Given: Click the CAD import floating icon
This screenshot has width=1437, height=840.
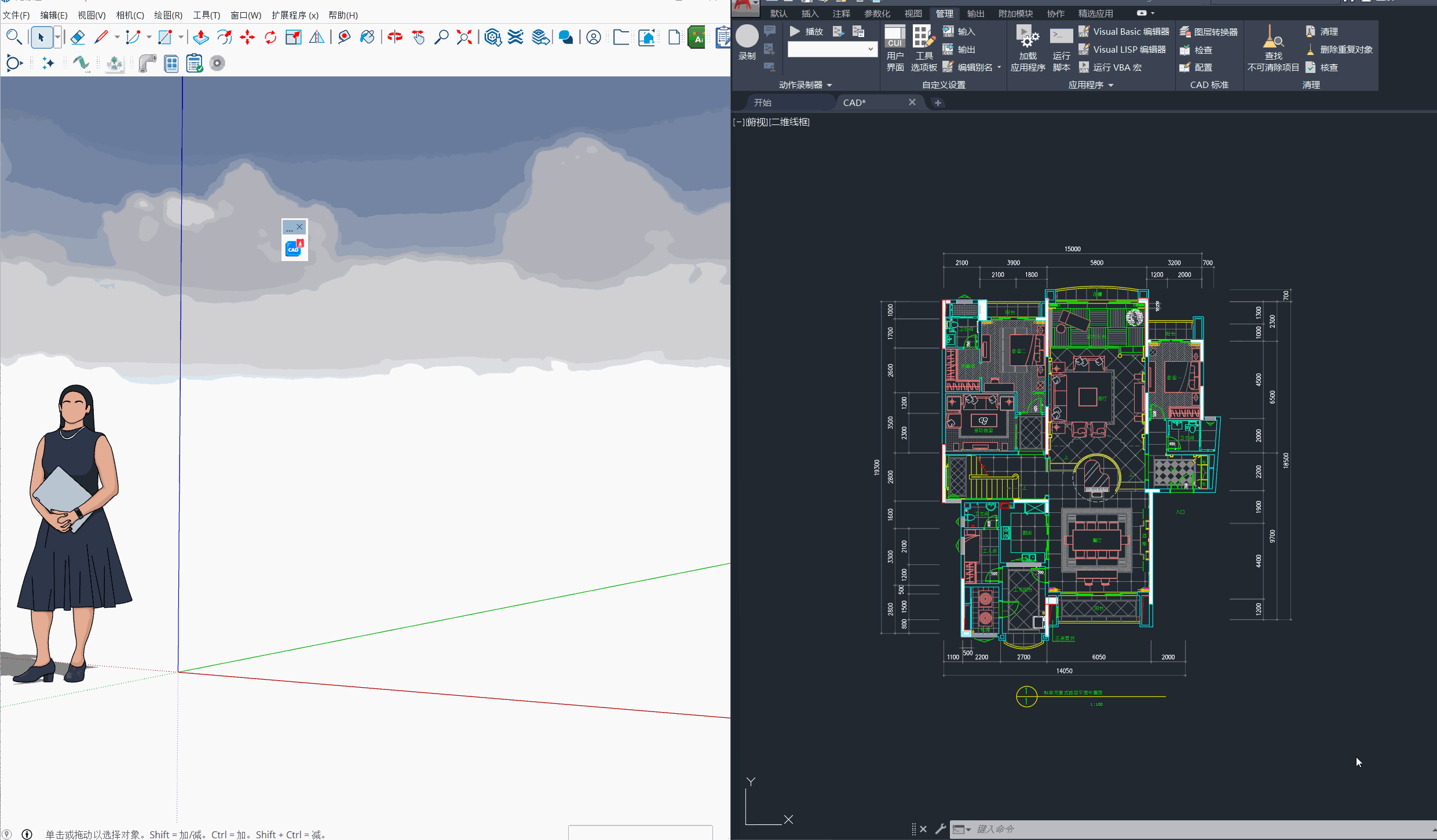Looking at the screenshot, I should coord(294,248).
